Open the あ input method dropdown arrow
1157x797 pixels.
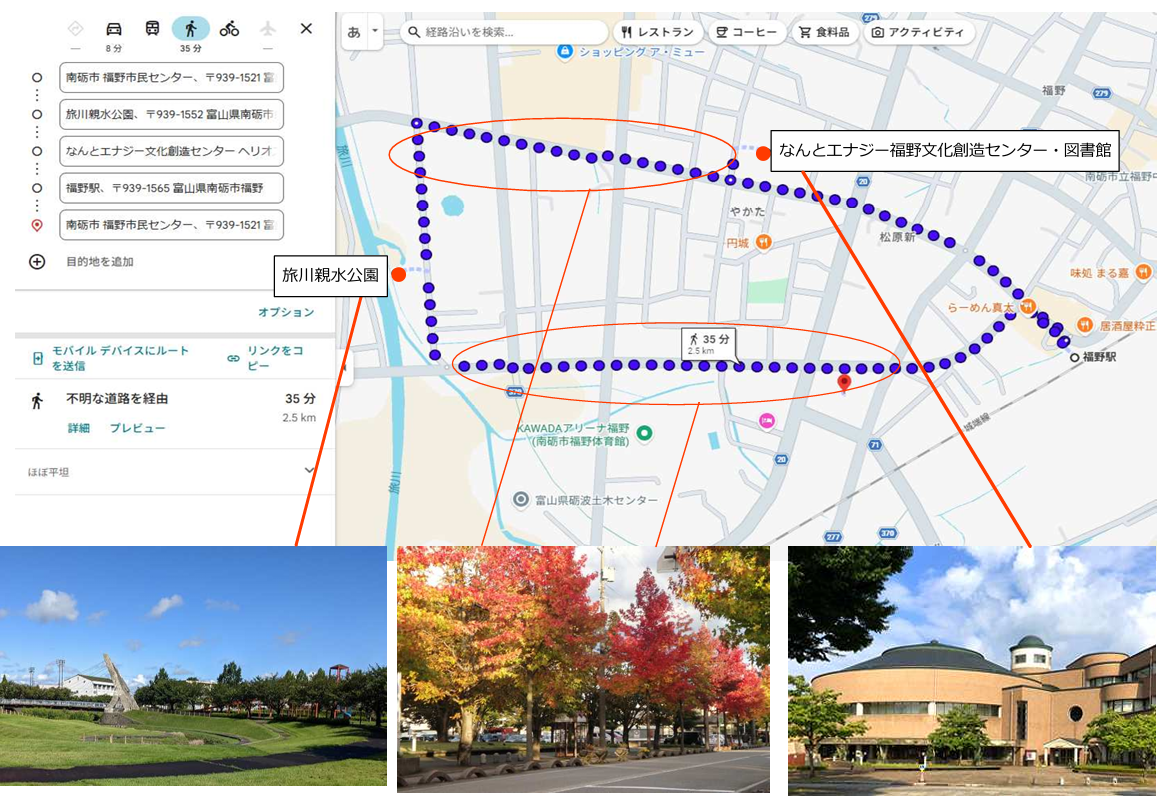(375, 31)
